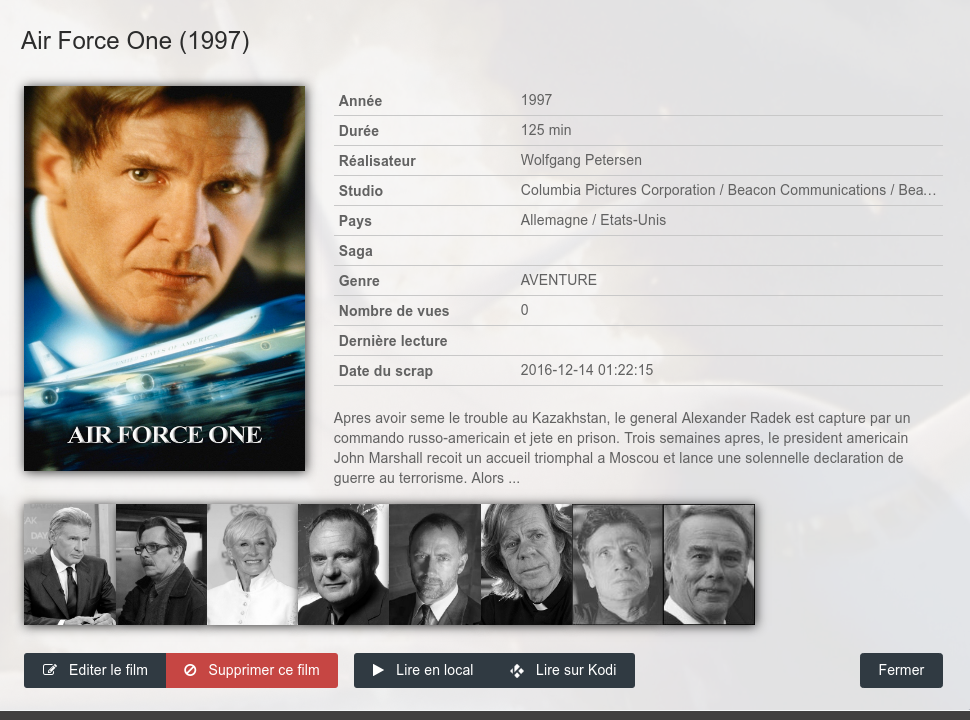970x720 pixels.
Task: Select seventh actor photo looking upward
Action: (x=618, y=564)
